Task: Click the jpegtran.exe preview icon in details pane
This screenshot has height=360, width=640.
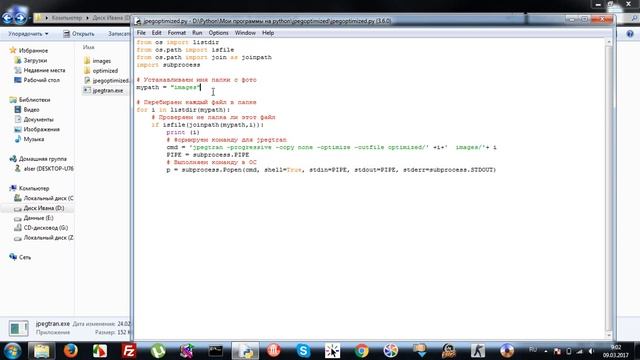Action: coord(18,328)
